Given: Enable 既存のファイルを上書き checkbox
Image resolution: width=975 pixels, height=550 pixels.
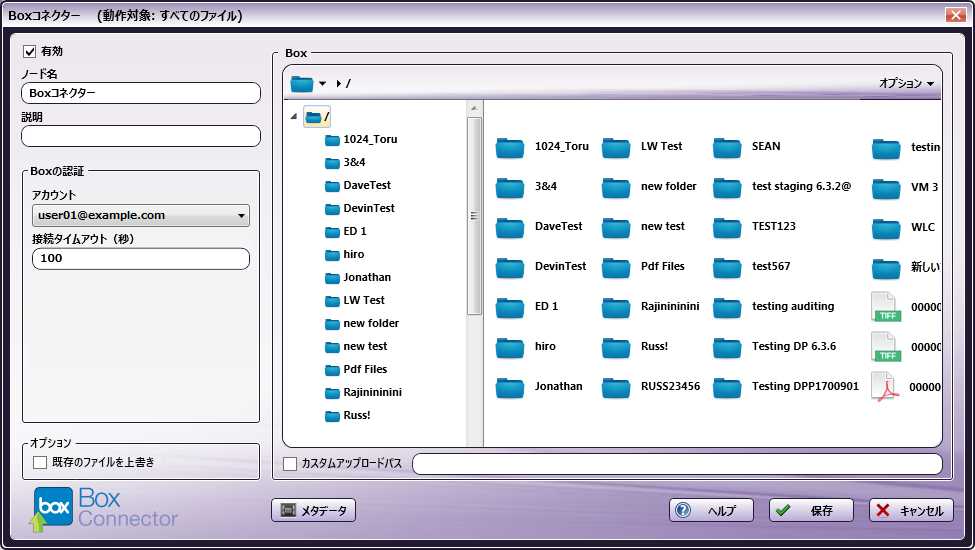Looking at the screenshot, I should pos(40,462).
